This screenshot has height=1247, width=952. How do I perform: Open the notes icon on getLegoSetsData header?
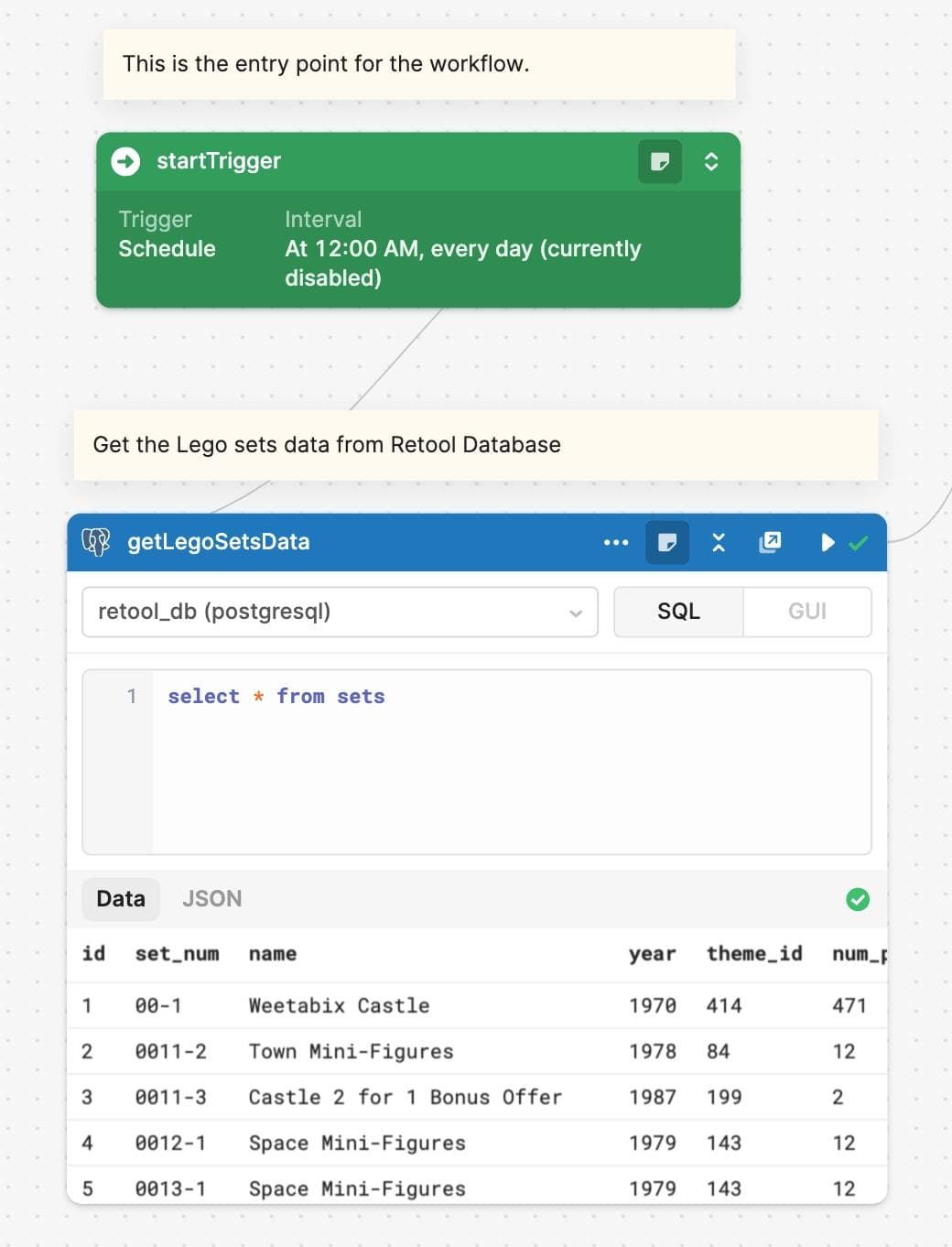[669, 542]
